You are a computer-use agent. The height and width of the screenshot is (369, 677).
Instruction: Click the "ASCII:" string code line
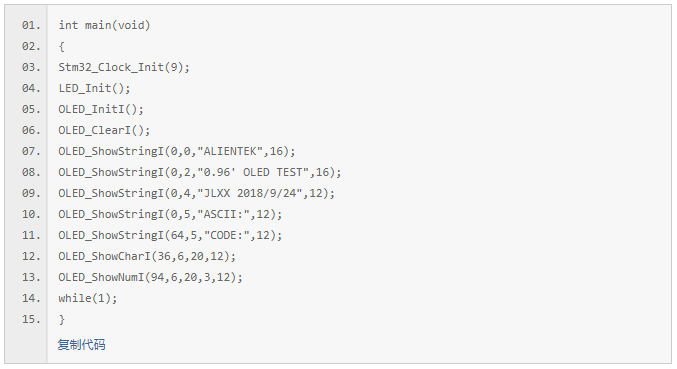tap(170, 214)
